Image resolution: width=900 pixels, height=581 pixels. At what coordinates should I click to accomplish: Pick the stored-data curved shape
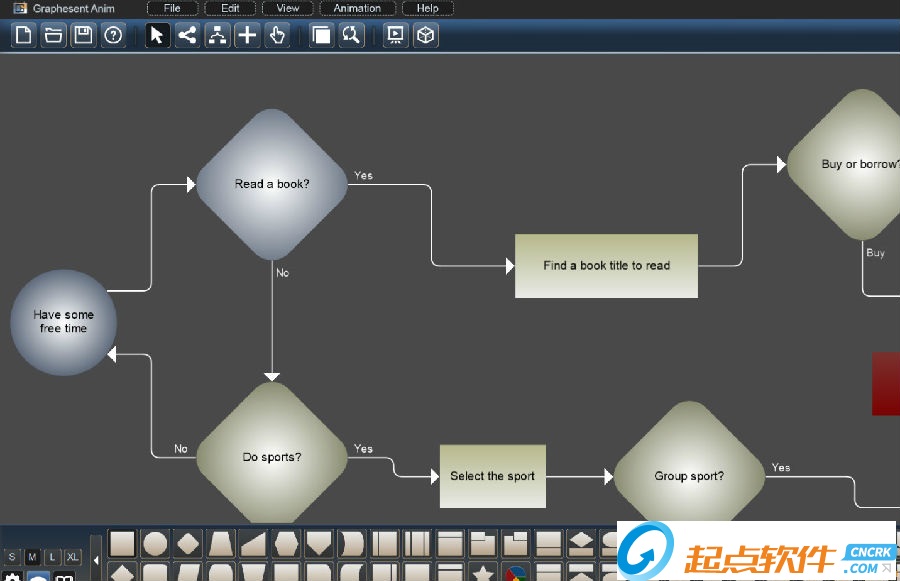351,544
